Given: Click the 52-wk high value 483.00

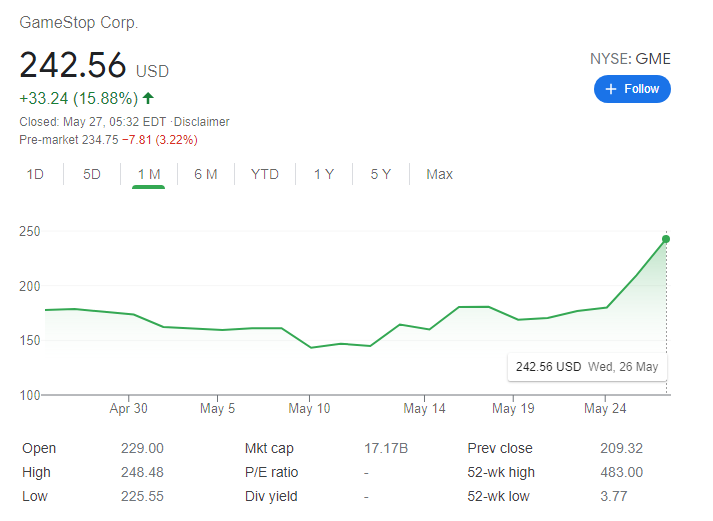Looking at the screenshot, I should pos(622,472).
